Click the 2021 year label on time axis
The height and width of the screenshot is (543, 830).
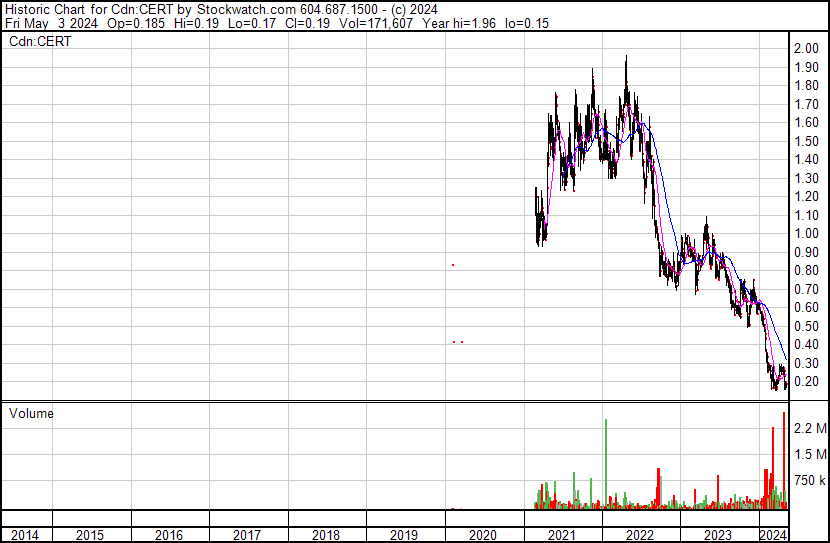(x=561, y=535)
